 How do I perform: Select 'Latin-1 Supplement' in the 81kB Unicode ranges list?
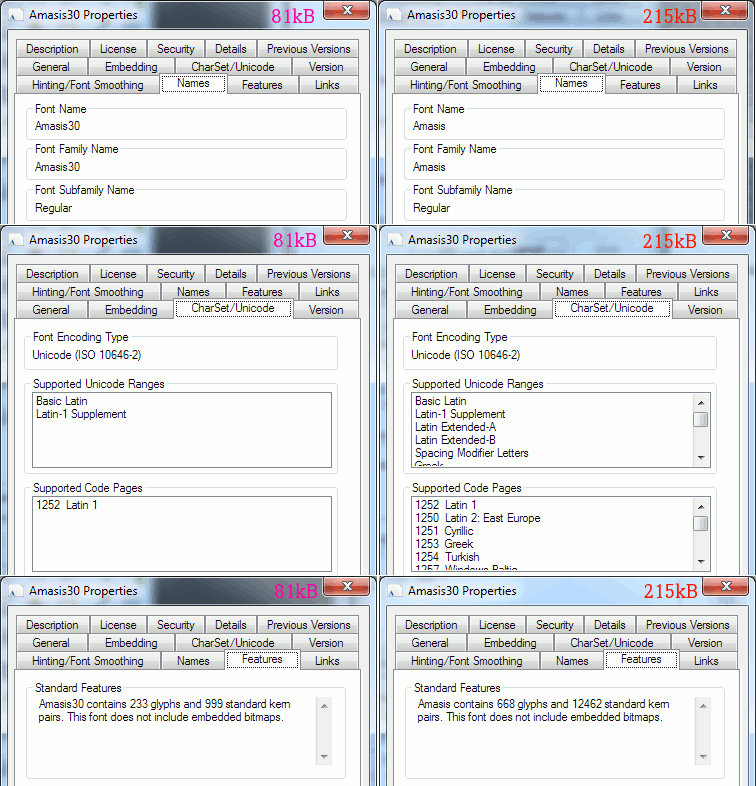tap(81, 414)
